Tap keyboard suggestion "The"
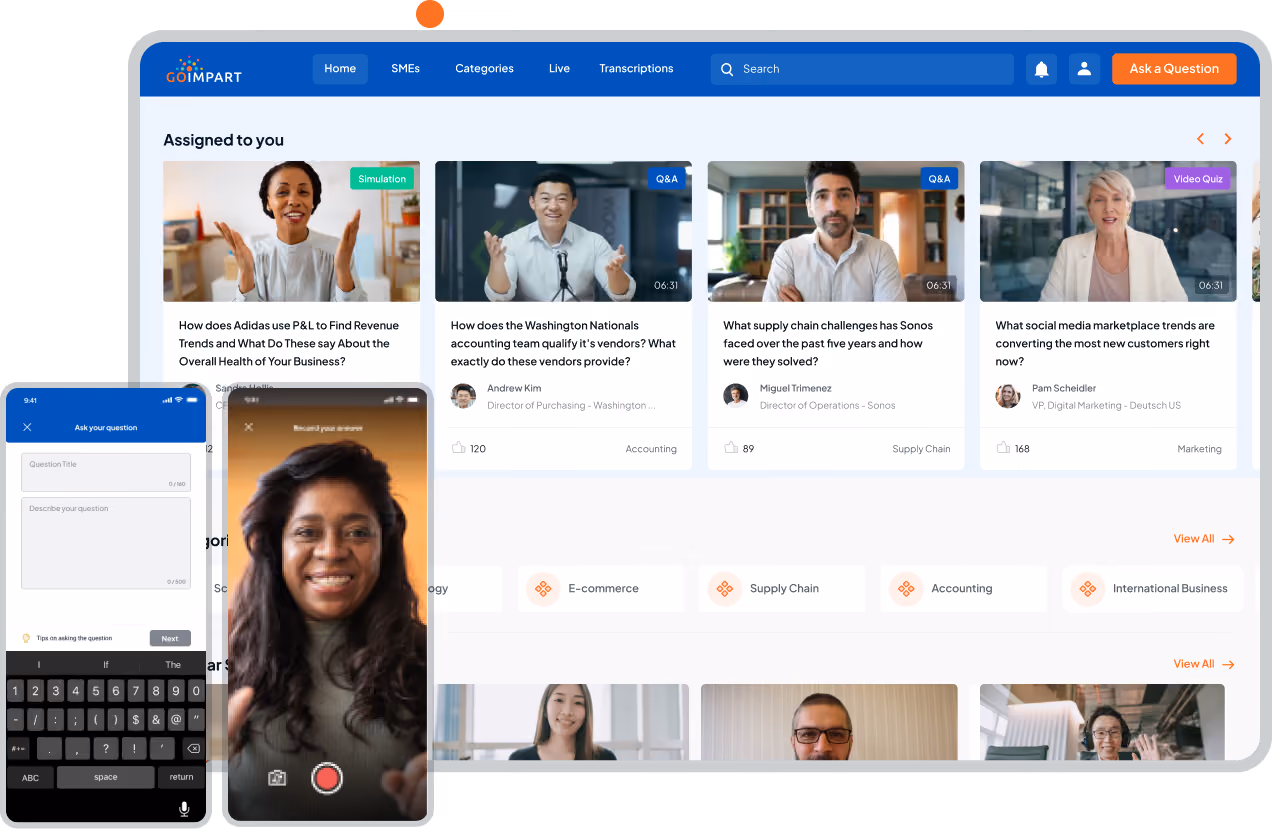Image resolution: width=1272 pixels, height=829 pixels. (173, 665)
